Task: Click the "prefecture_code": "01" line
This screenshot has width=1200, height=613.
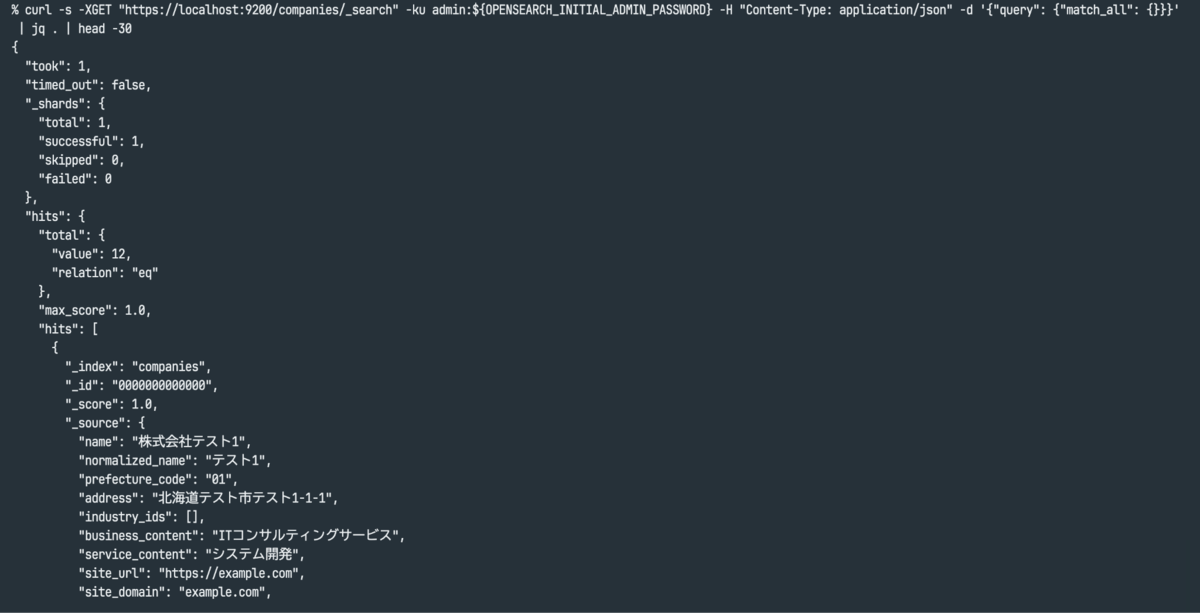Action: [x=158, y=480]
